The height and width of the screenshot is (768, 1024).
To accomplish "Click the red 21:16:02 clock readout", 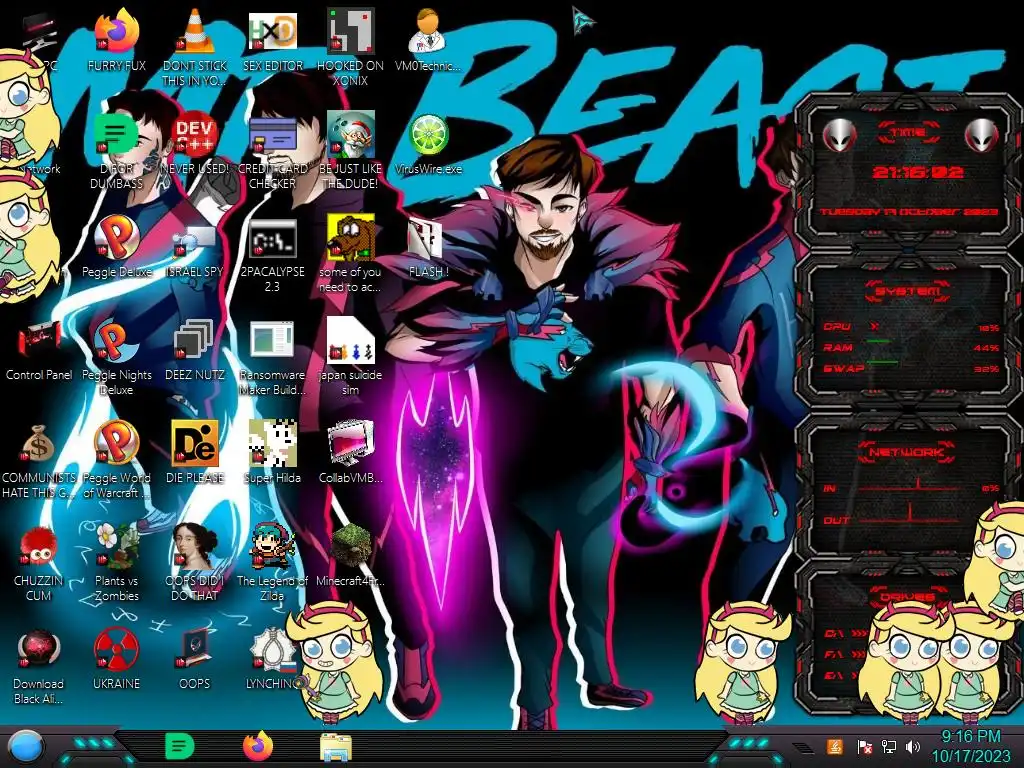I will (x=918, y=172).
